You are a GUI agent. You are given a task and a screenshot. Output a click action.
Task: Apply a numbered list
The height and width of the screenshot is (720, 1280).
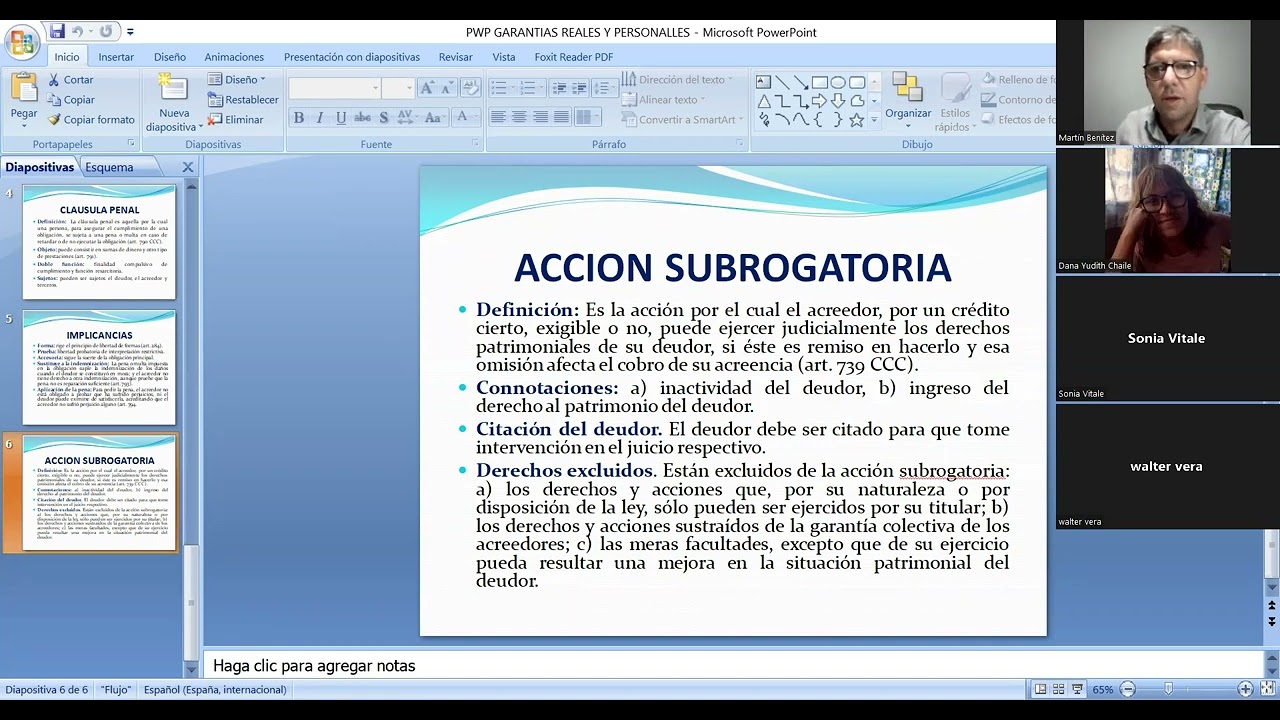coord(531,88)
